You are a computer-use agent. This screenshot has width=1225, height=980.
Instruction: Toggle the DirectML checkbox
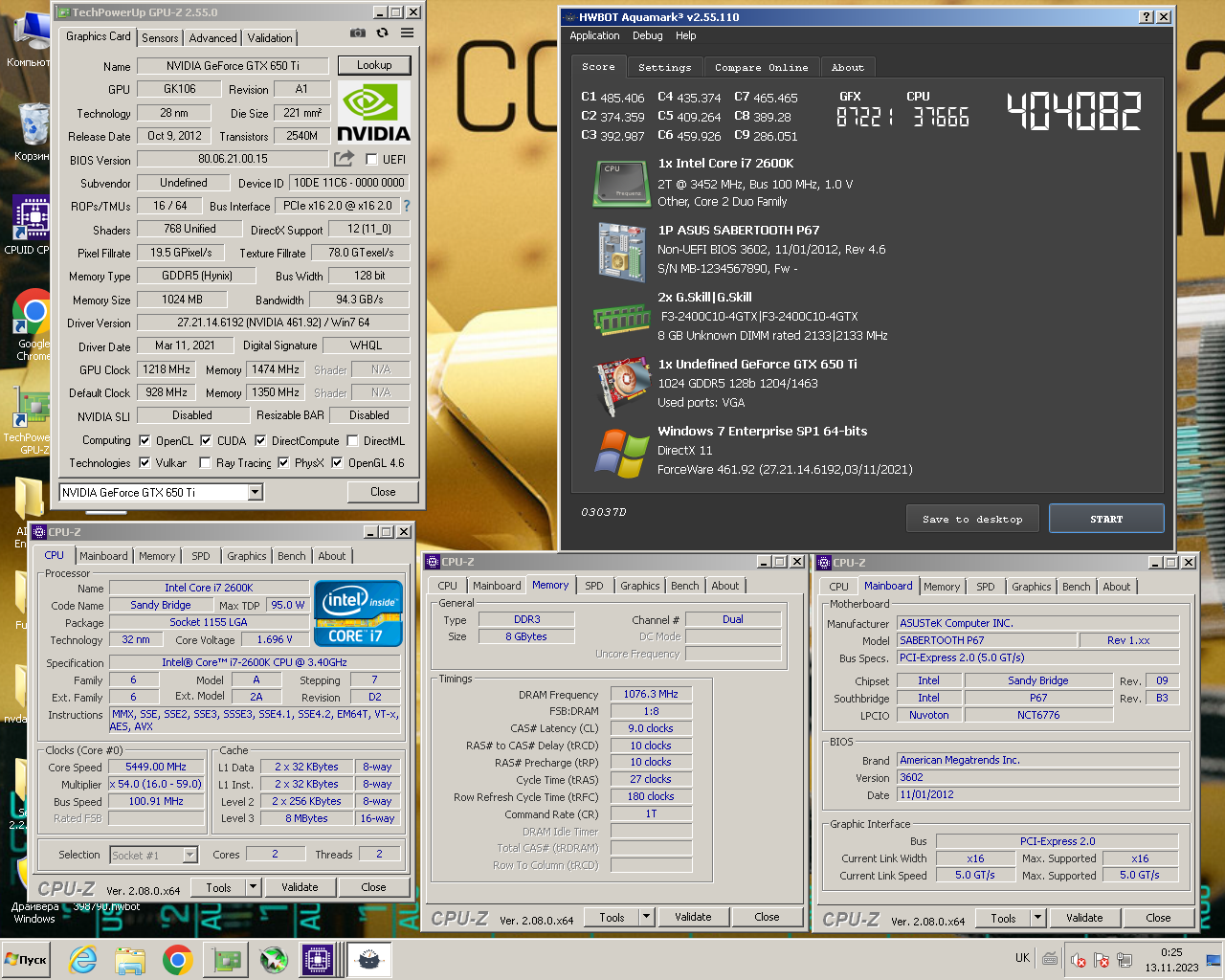352,441
